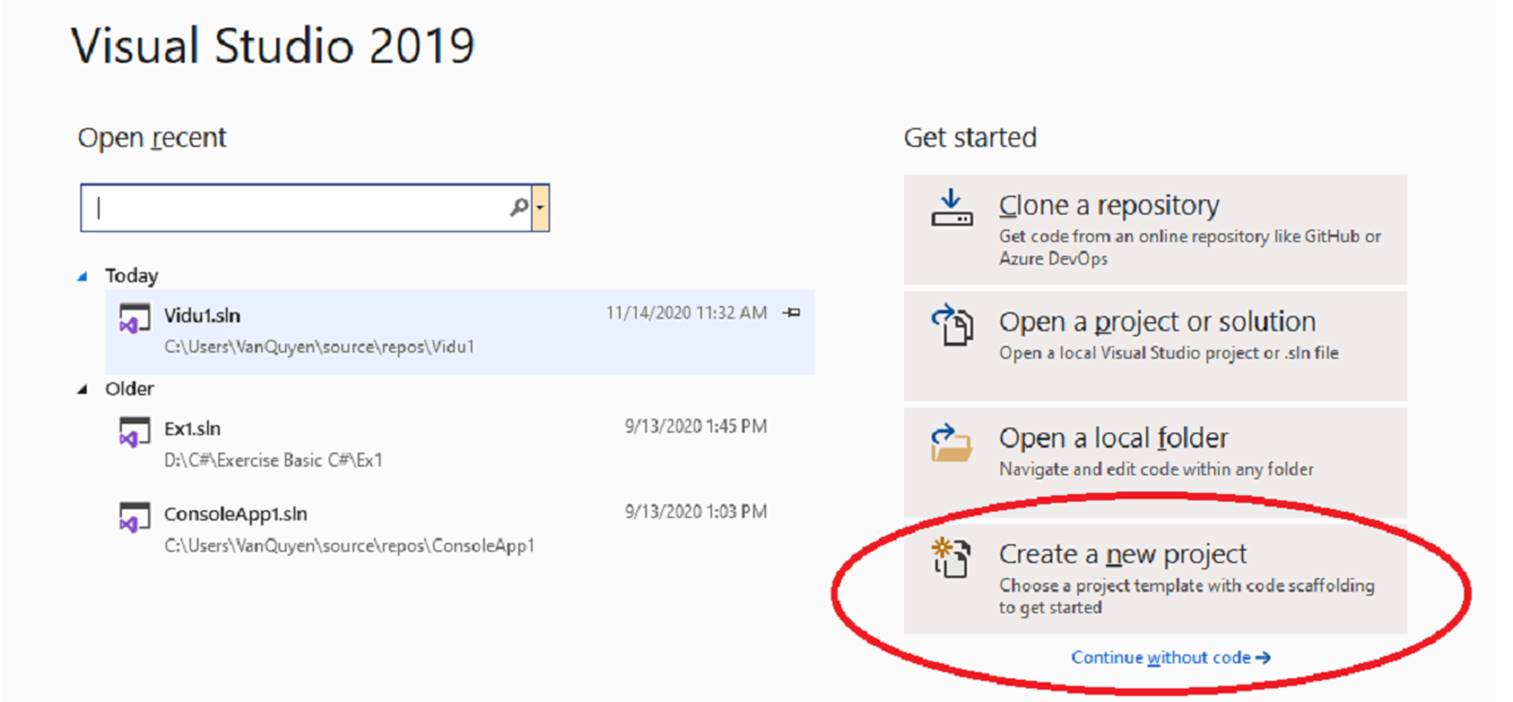The image size is (1513, 702).
Task: Open the search filter dropdown arrow
Action: point(540,207)
